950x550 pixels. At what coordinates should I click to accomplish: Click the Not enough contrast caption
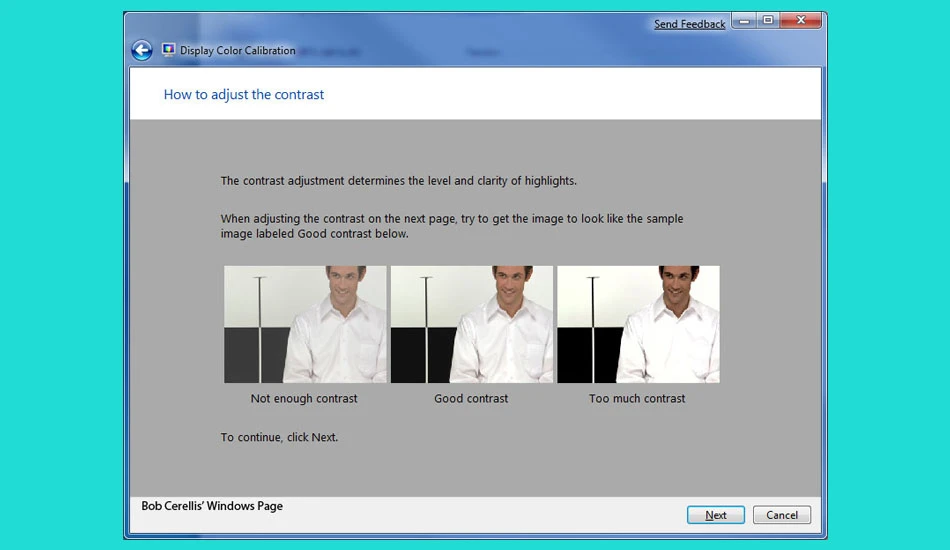(304, 399)
